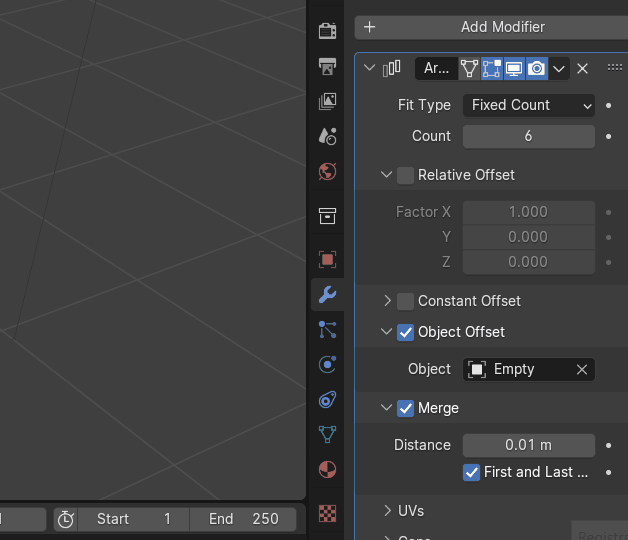This screenshot has height=540, width=628.
Task: Click the Factor X value field
Action: click(x=529, y=212)
